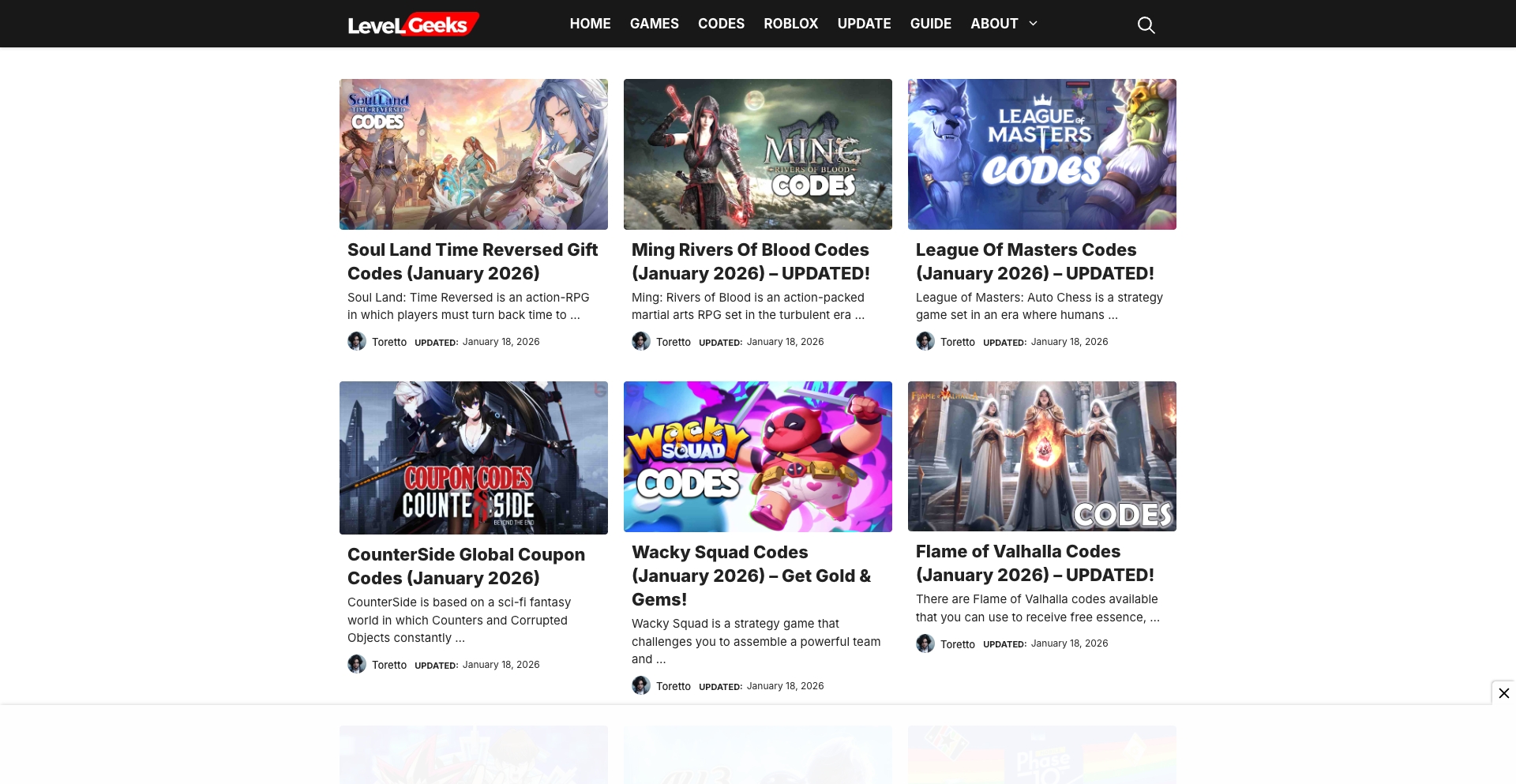Click the LevelGeeks logo
The height and width of the screenshot is (784, 1516).
[x=411, y=23]
